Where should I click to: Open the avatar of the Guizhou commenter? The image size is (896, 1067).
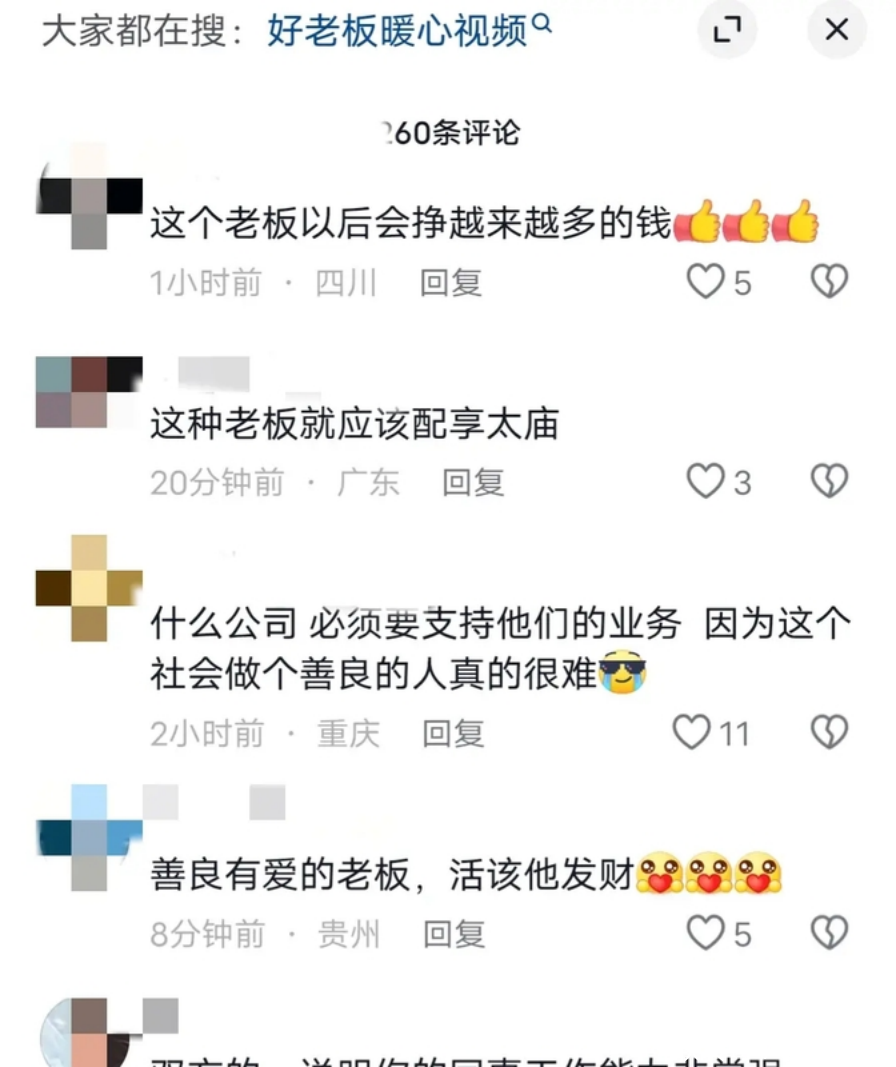[89, 838]
